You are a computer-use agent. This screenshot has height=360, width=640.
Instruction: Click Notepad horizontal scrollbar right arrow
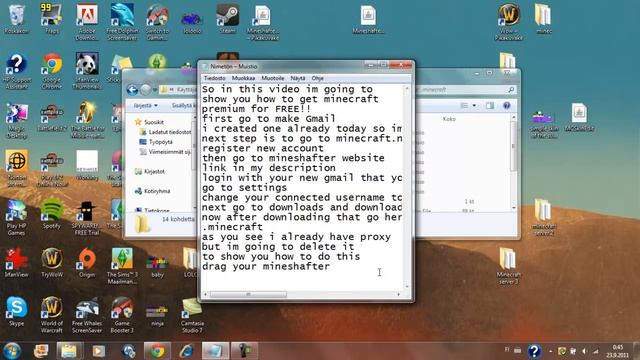pos(399,294)
